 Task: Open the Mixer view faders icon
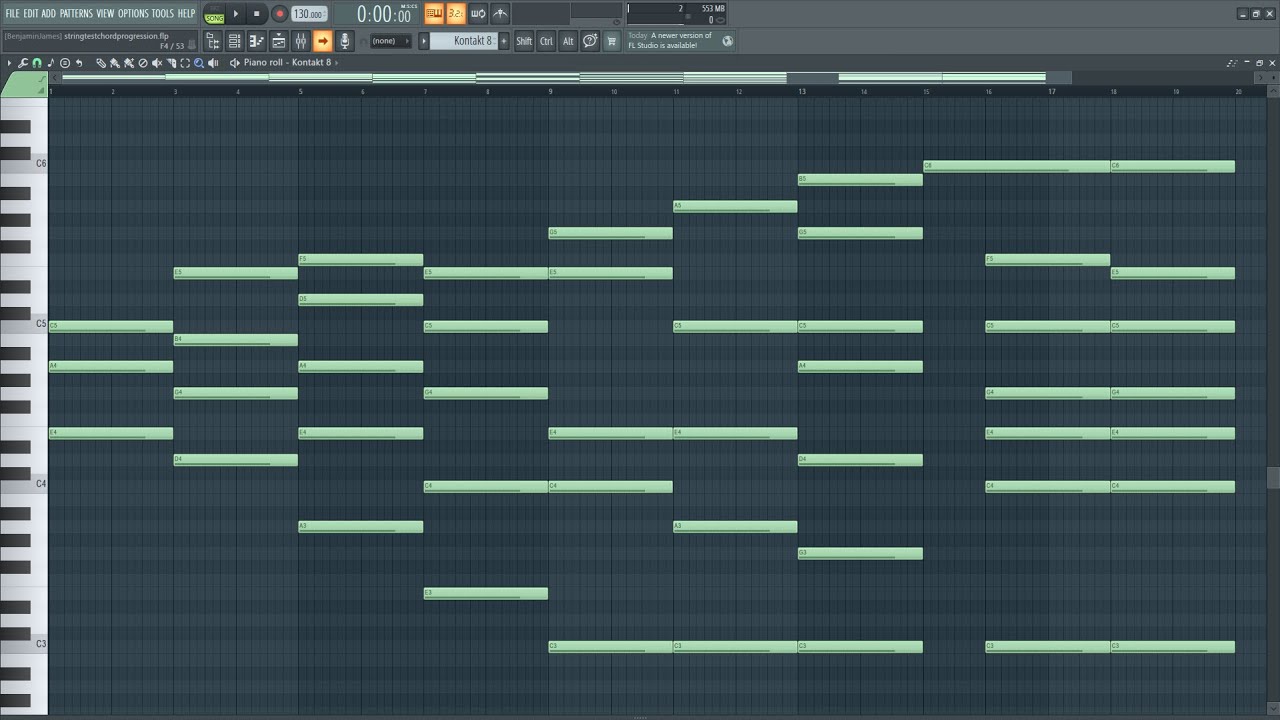(x=300, y=41)
